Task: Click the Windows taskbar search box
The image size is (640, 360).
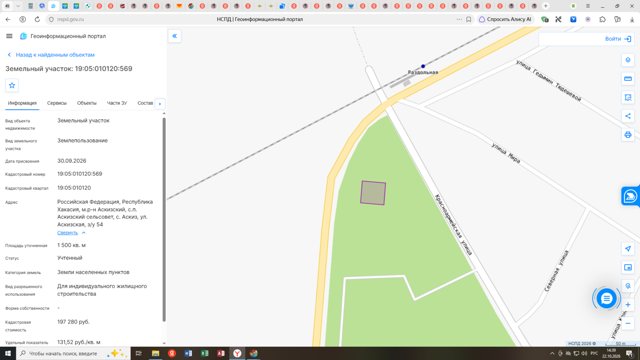Action: pyautogui.click(x=73, y=353)
